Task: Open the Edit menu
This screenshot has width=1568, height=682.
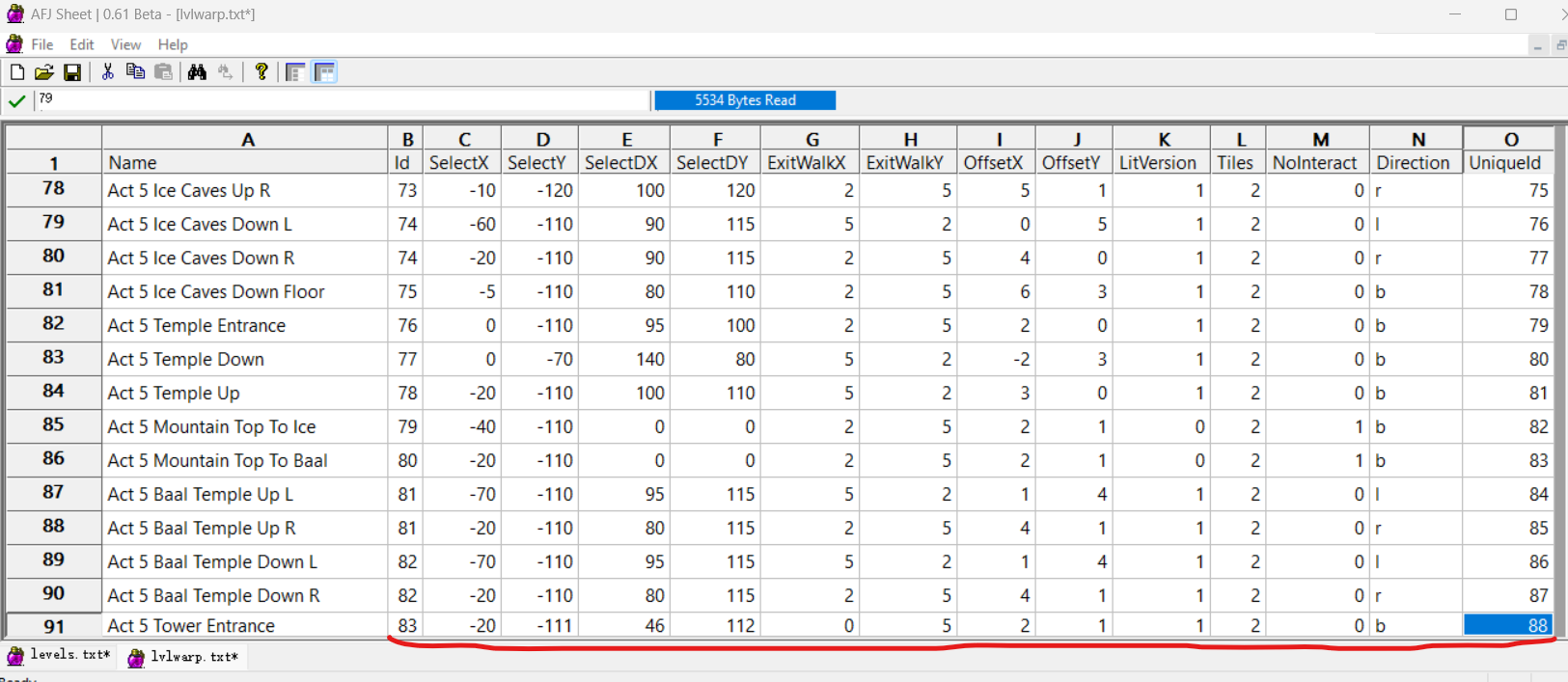Action: tap(82, 44)
